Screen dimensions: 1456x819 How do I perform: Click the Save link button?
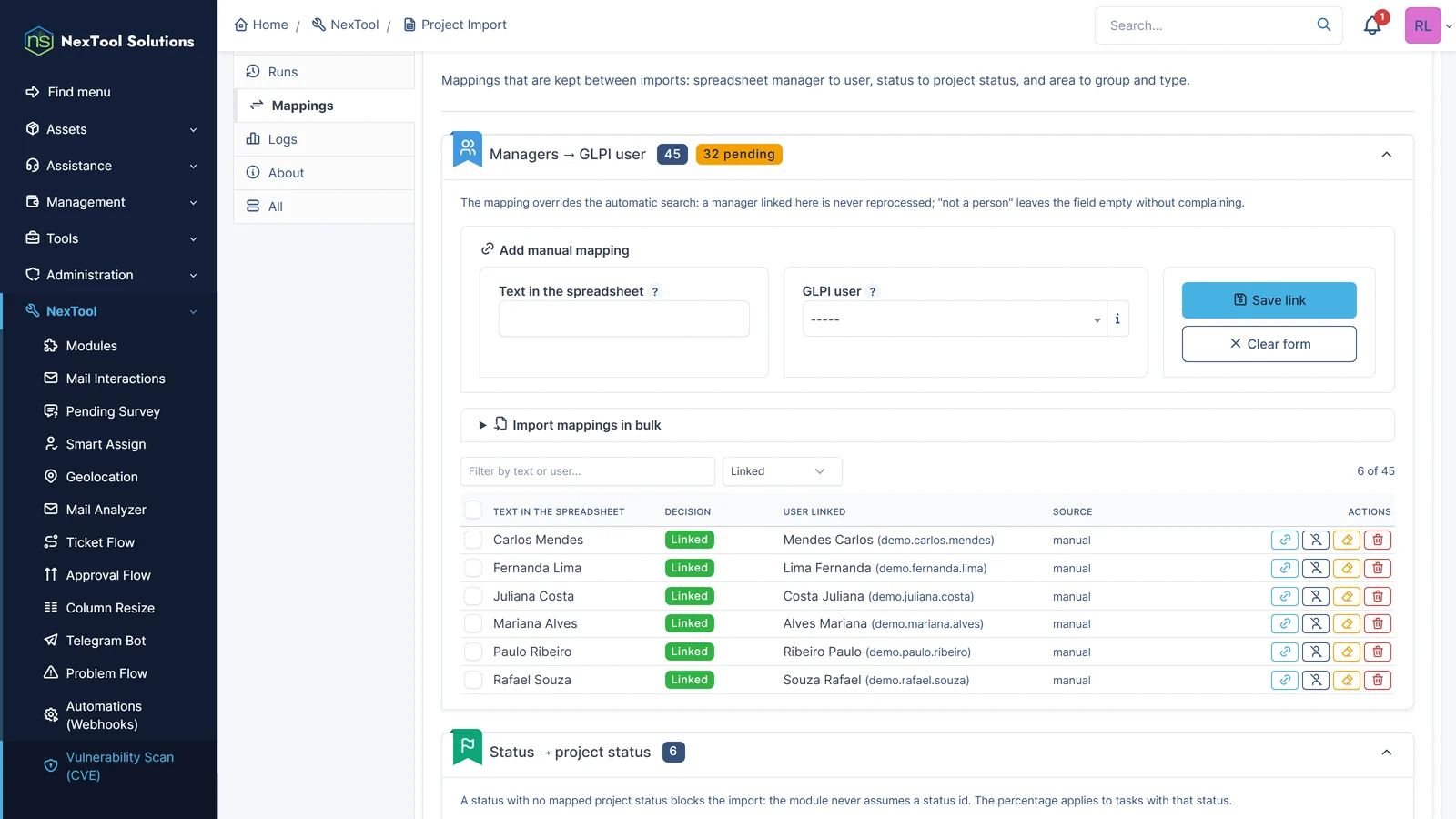pos(1269,300)
